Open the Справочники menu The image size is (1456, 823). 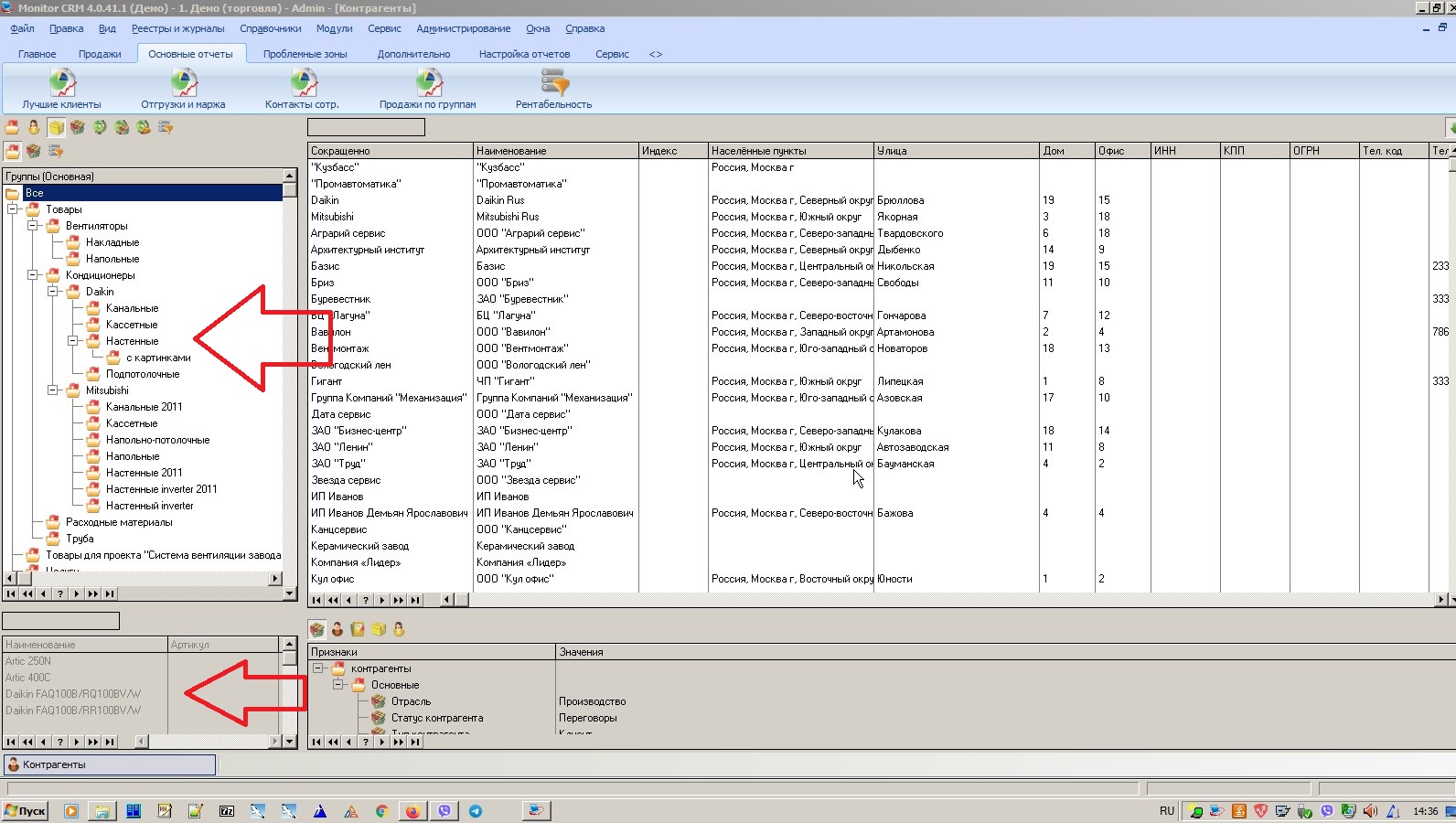click(270, 28)
